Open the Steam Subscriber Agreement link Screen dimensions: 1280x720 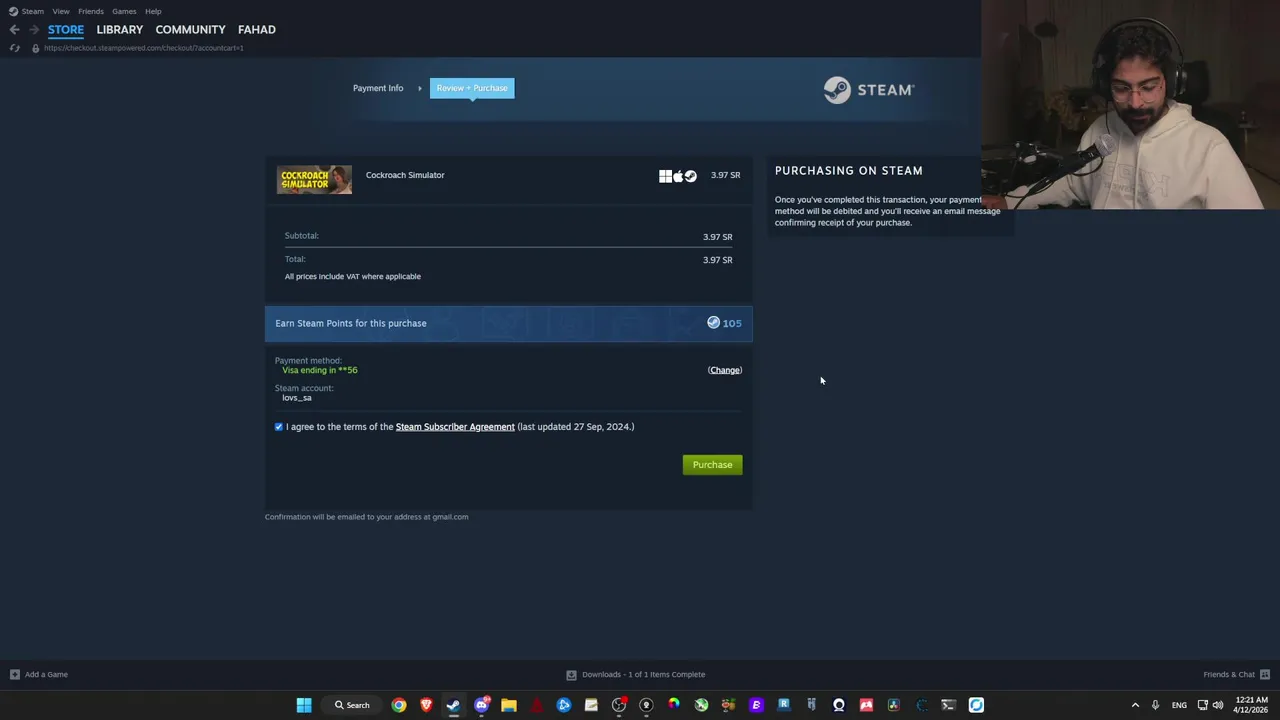(x=455, y=427)
